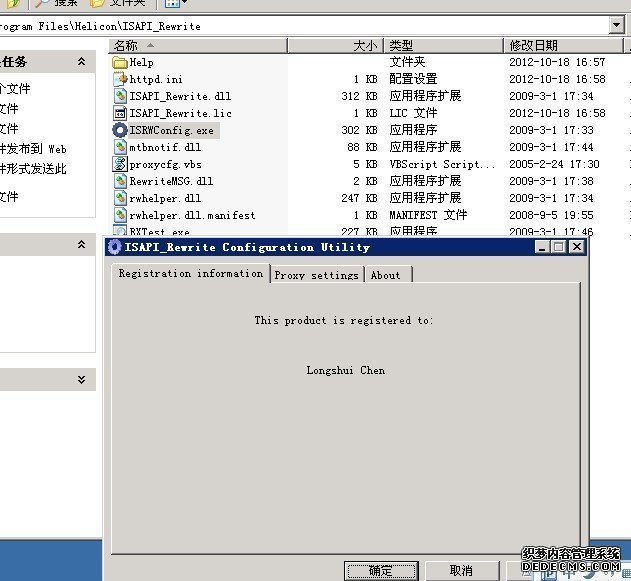Collapse the top task pane section chevron
The width and height of the screenshot is (631, 581).
pyautogui.click(x=81, y=62)
